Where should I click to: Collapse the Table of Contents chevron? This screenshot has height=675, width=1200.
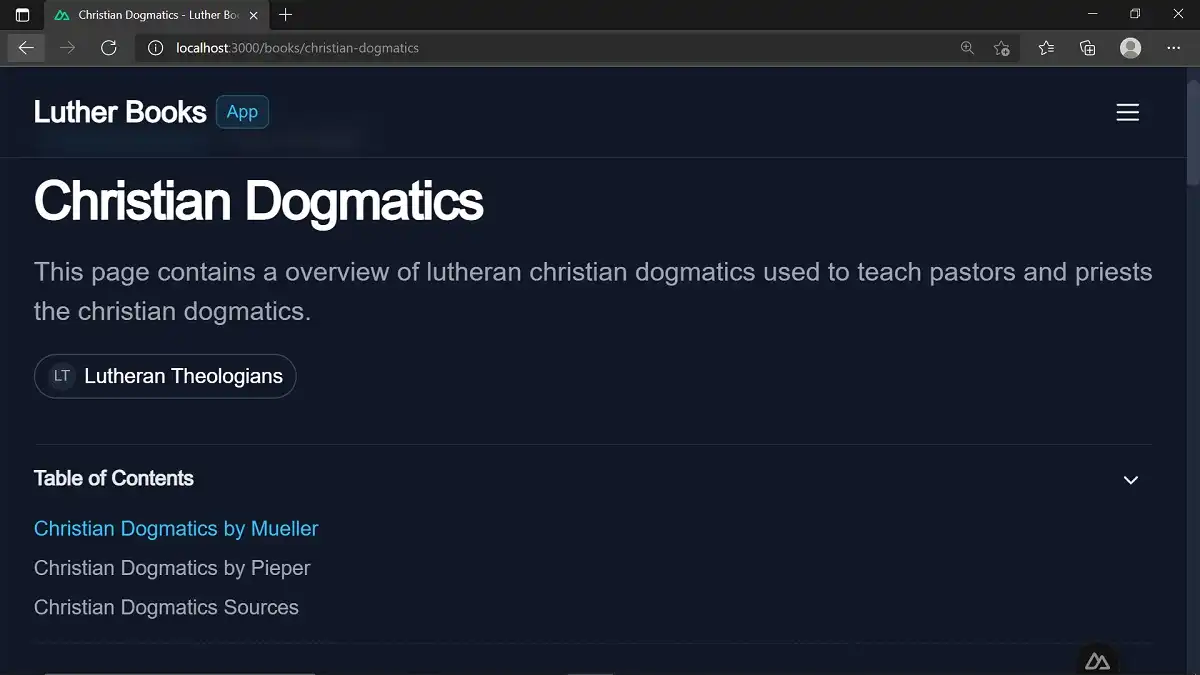pyautogui.click(x=1130, y=480)
